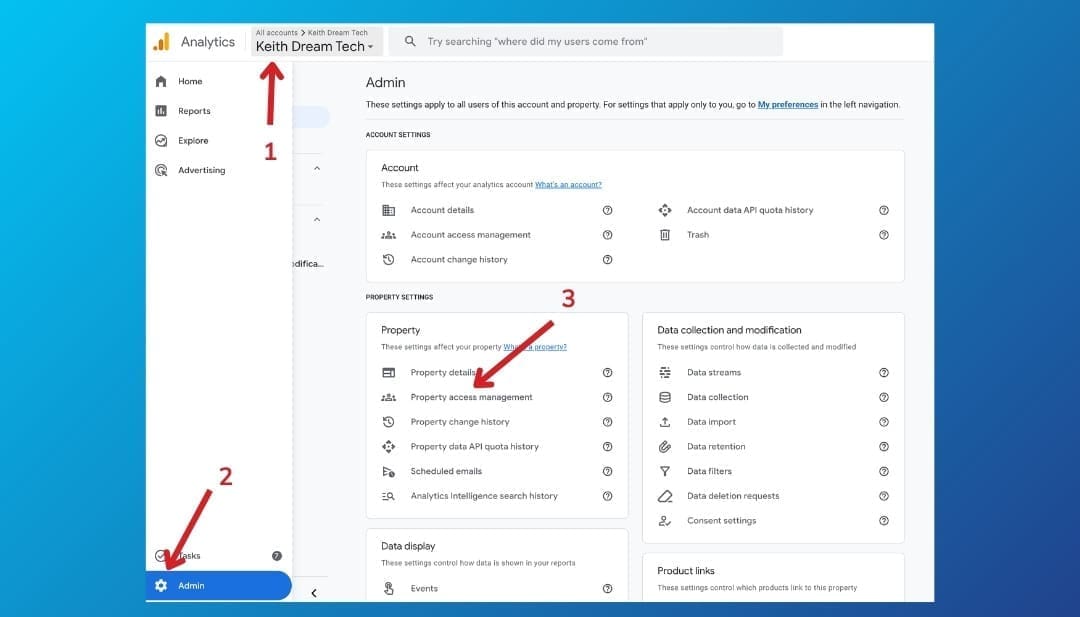Click the Analytics Intelligence search history icon

coord(388,496)
